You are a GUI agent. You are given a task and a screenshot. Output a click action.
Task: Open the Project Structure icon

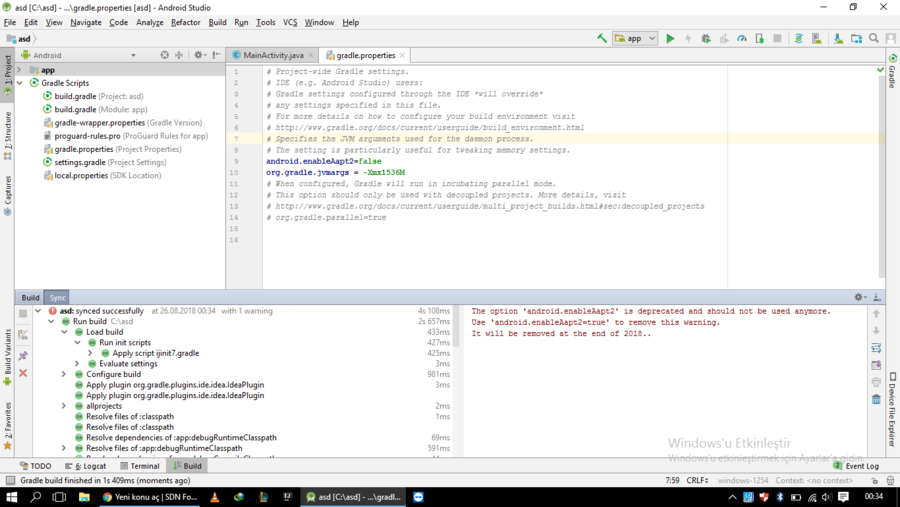click(x=856, y=38)
